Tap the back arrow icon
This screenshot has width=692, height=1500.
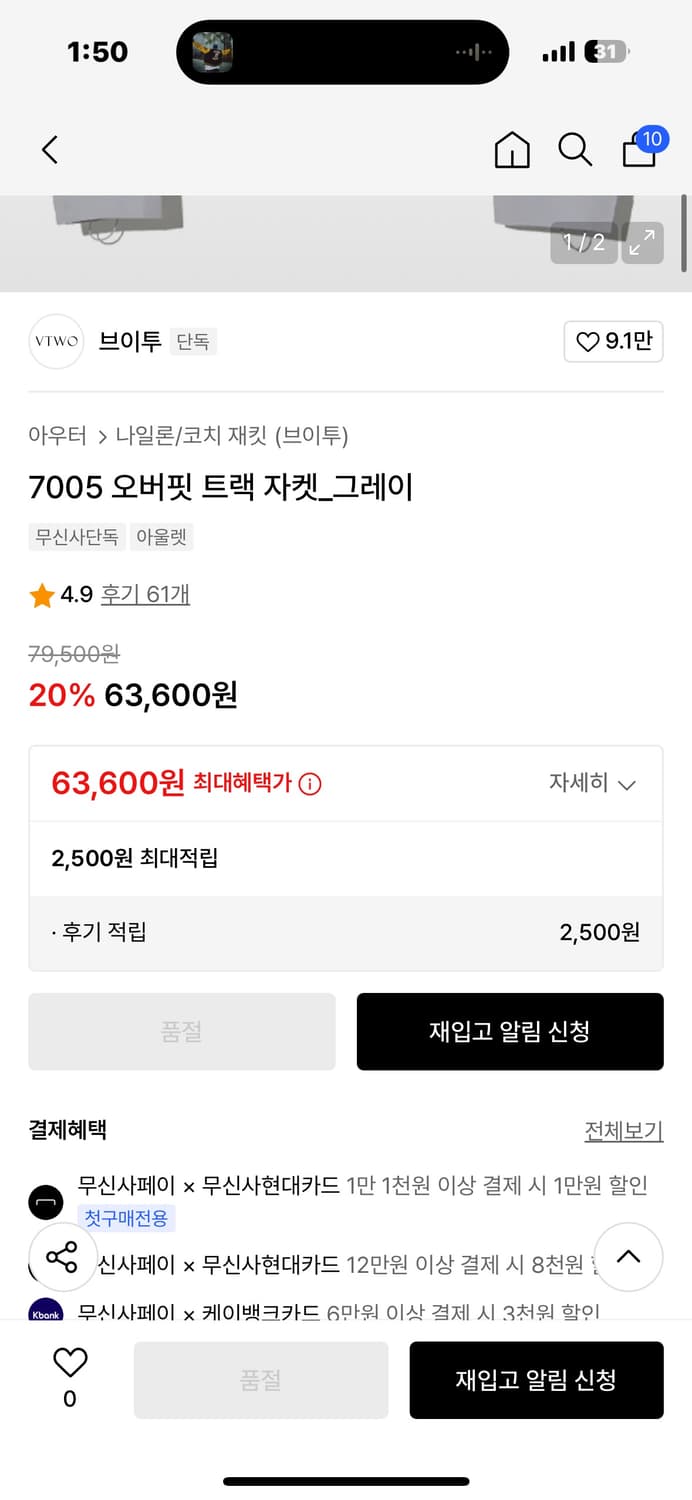tap(50, 150)
